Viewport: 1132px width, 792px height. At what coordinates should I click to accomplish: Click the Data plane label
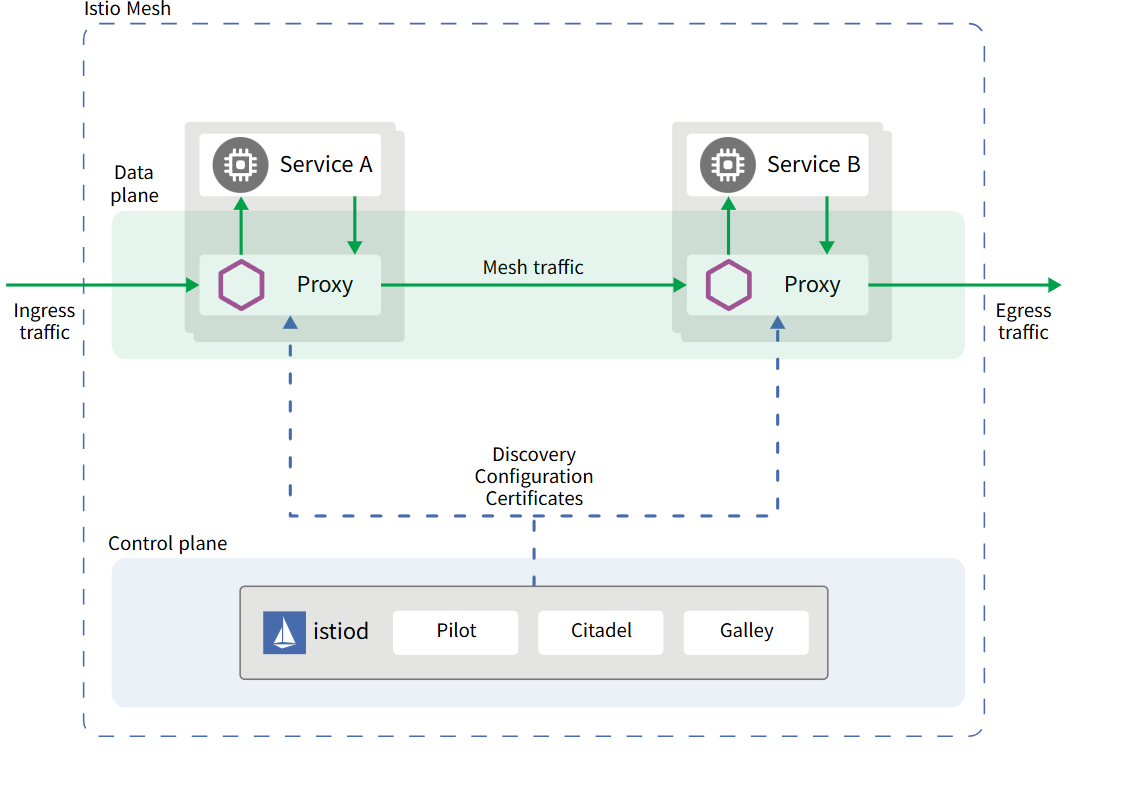tap(134, 184)
